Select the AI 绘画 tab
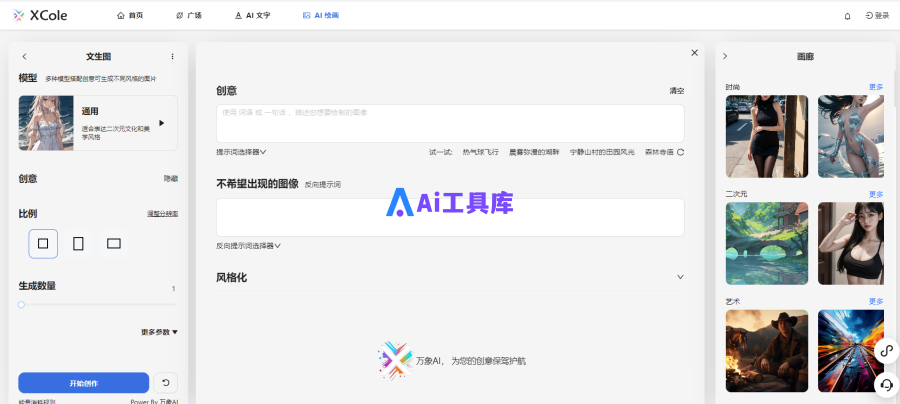Viewport: 900px width, 404px height. (321, 15)
